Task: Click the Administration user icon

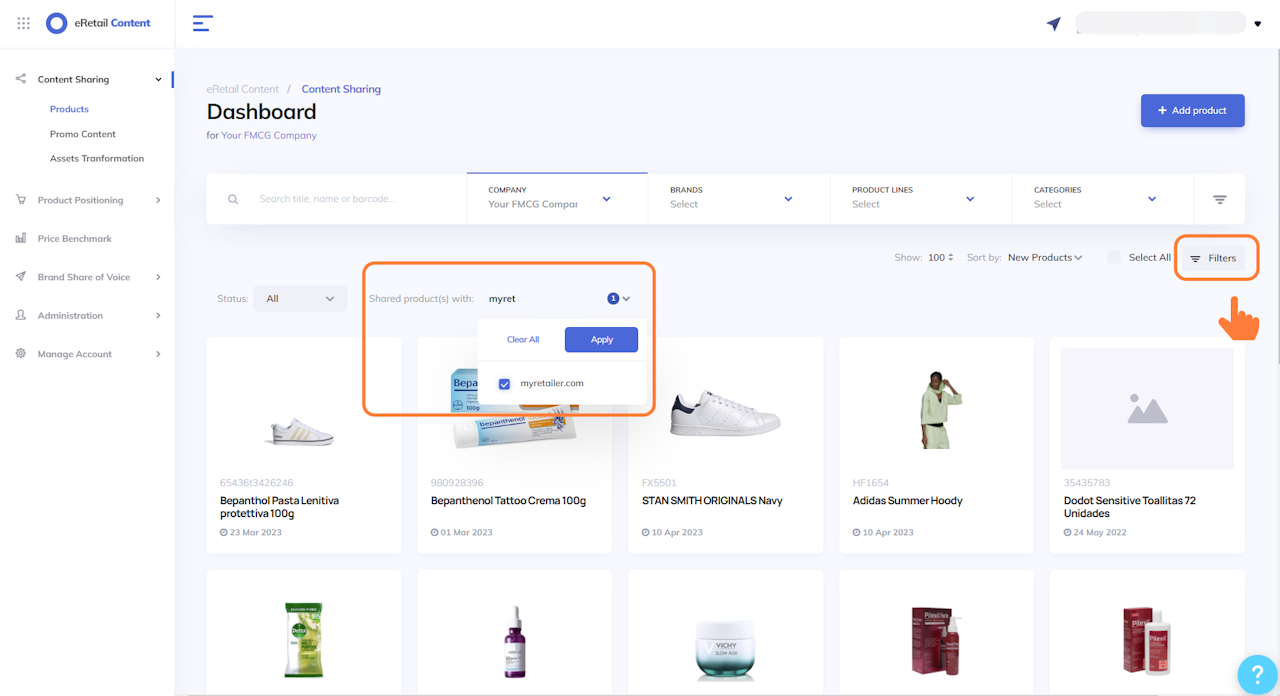Action: (21, 315)
